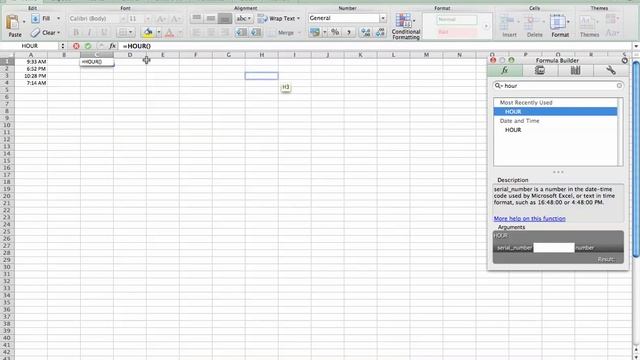The height and width of the screenshot is (360, 640).
Task: Click the Clear eraser icon
Action: pos(36,33)
